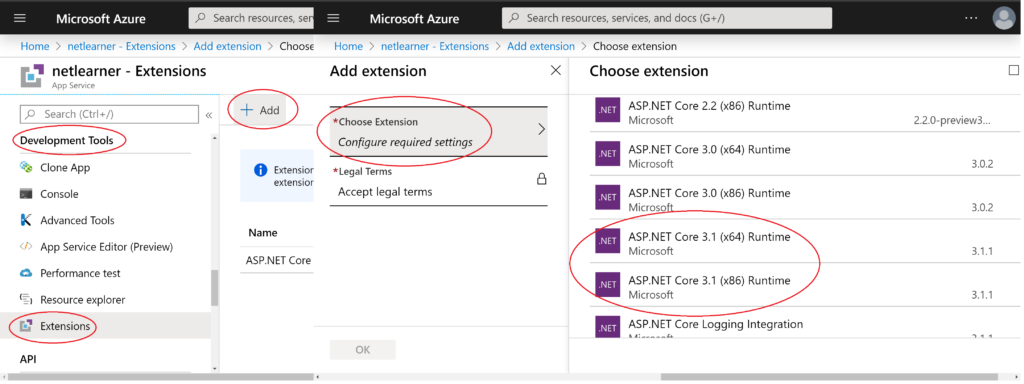The width and height of the screenshot is (1024, 384).
Task: Expand Choose Extension chevron arrow
Action: [541, 129]
